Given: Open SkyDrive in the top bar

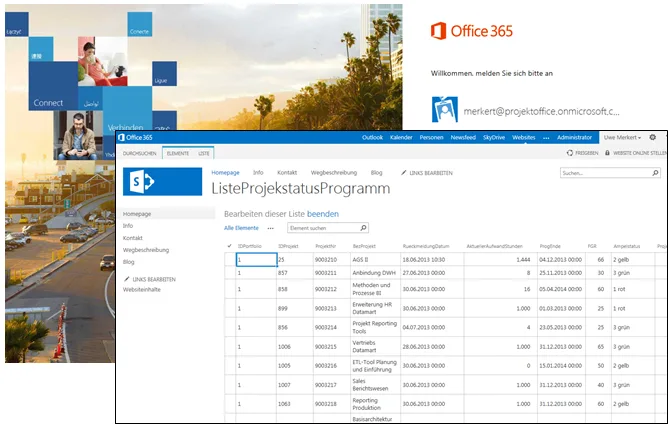Looking at the screenshot, I should [x=494, y=138].
